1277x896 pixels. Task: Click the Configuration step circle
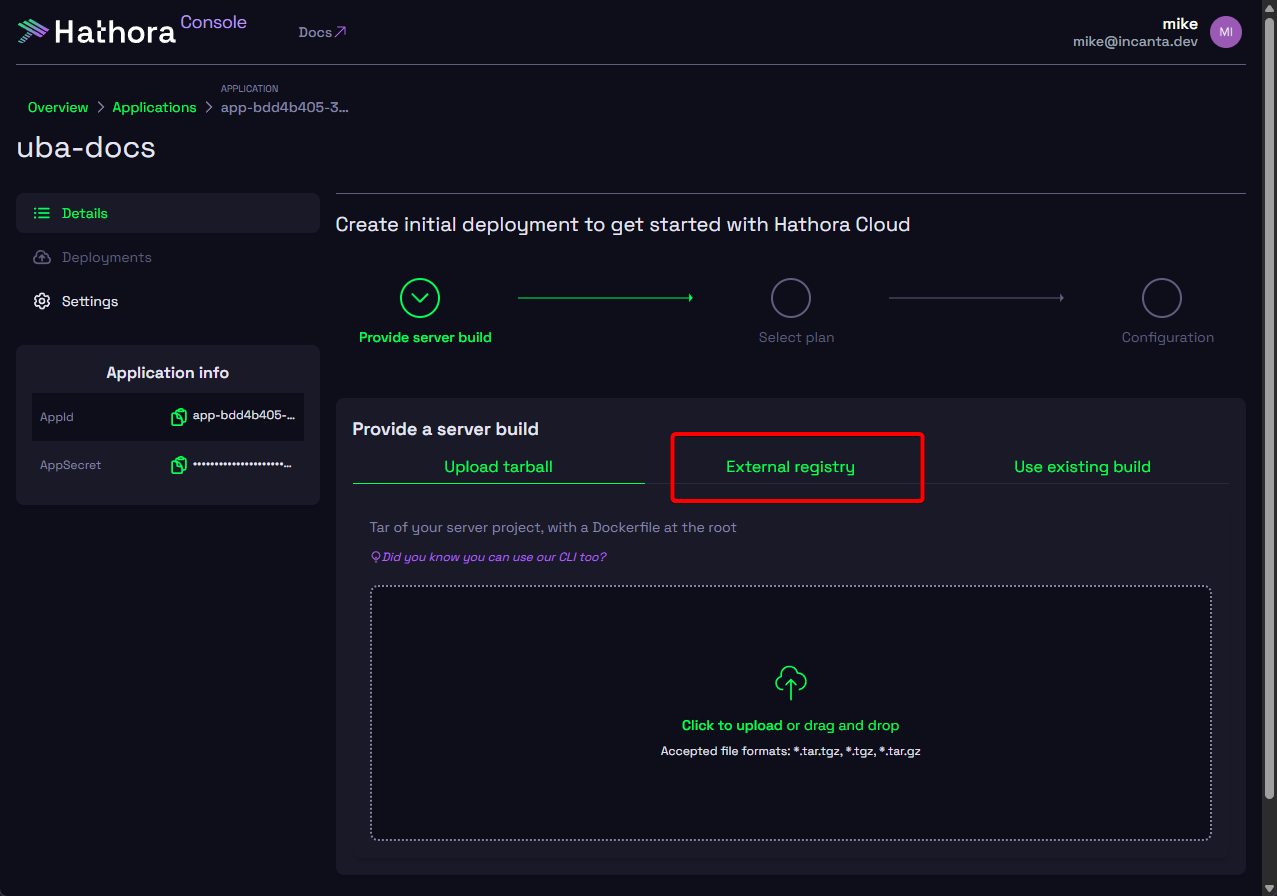pos(1162,298)
